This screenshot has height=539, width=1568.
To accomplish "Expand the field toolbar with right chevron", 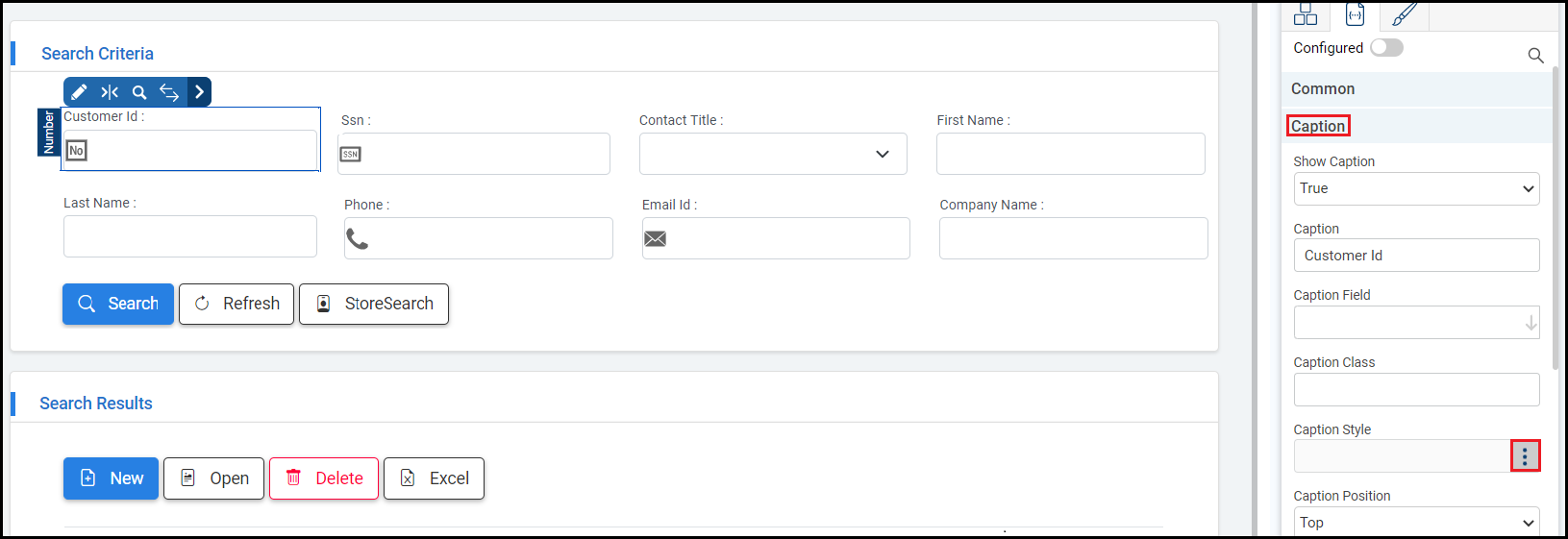I will click(199, 92).
